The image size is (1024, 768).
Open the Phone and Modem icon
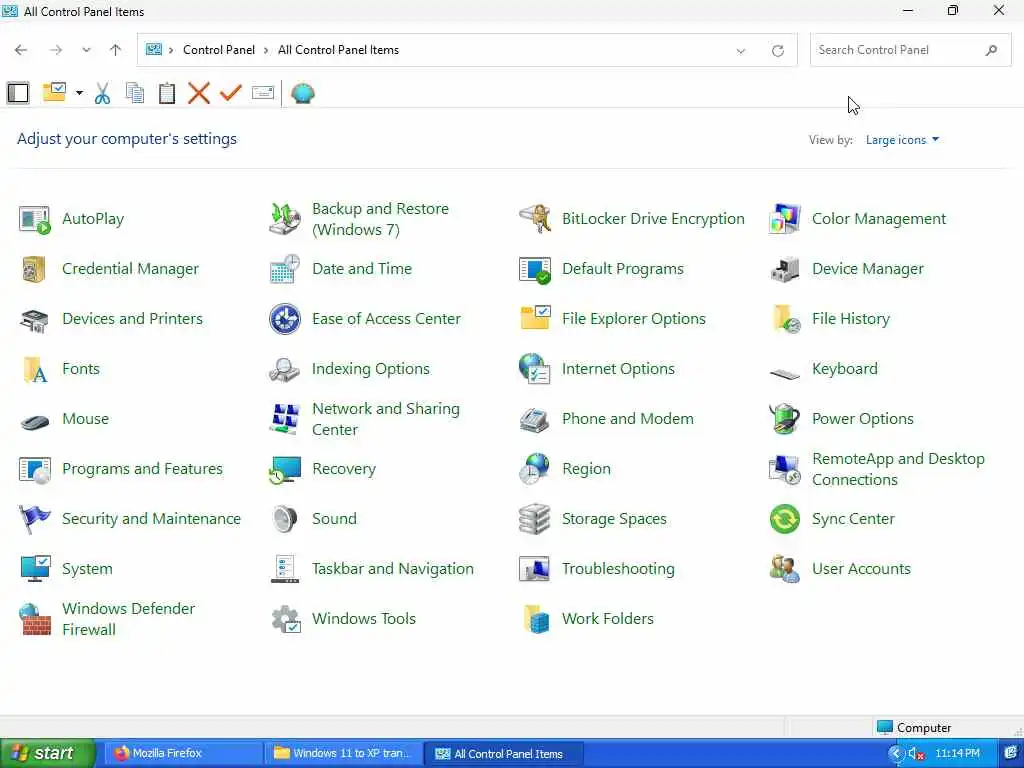pos(535,419)
